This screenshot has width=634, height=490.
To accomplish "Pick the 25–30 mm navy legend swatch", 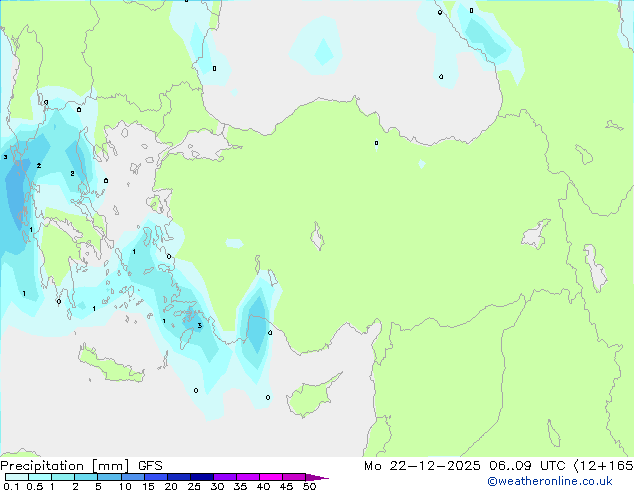I will click(x=202, y=477).
